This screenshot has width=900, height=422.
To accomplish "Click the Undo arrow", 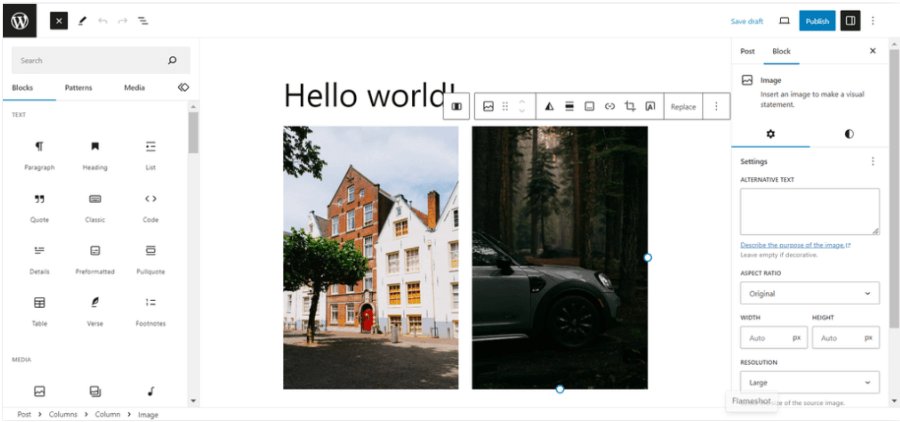I will (103, 21).
